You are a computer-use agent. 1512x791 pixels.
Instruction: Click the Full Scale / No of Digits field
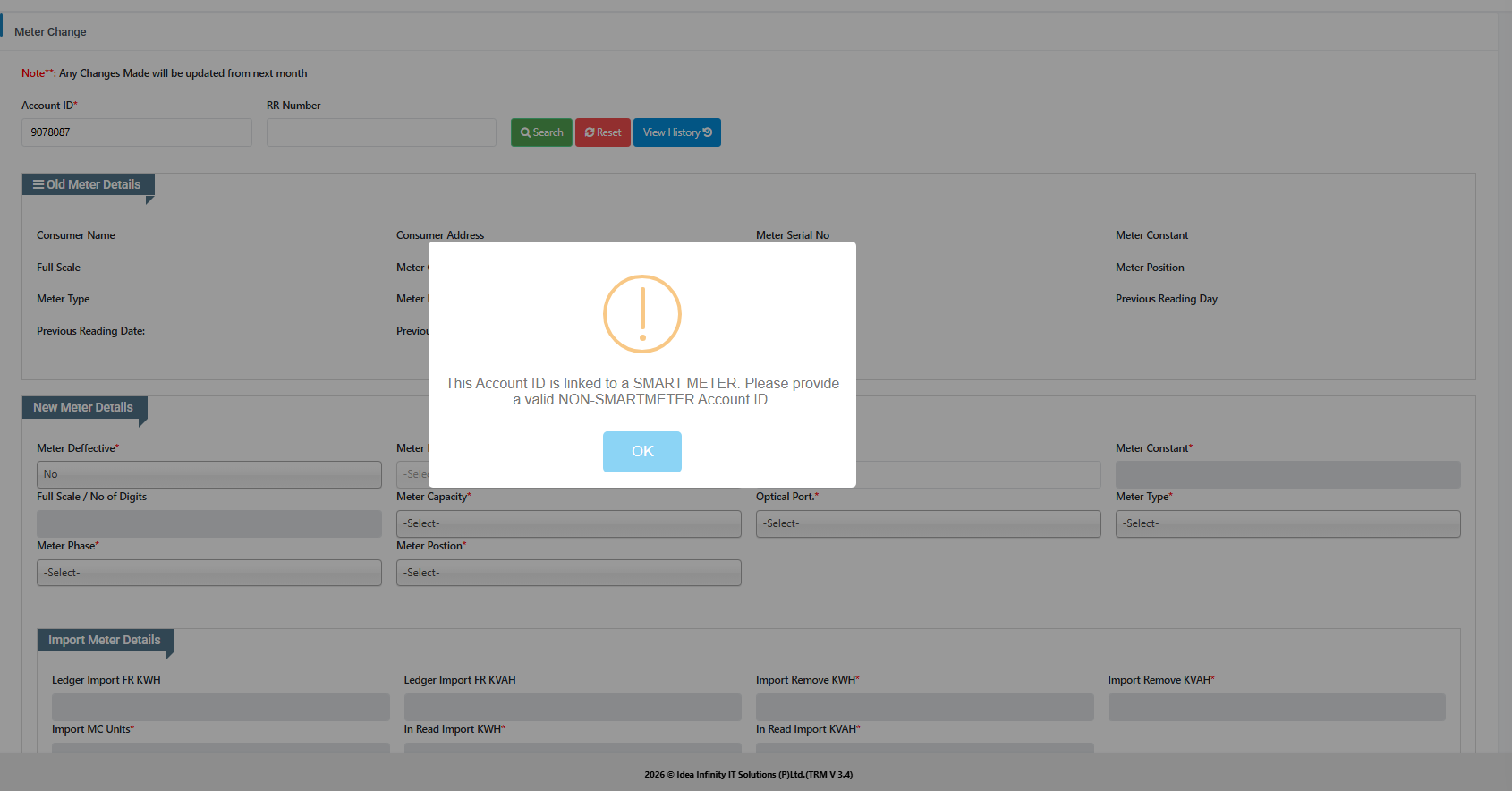[x=209, y=523]
